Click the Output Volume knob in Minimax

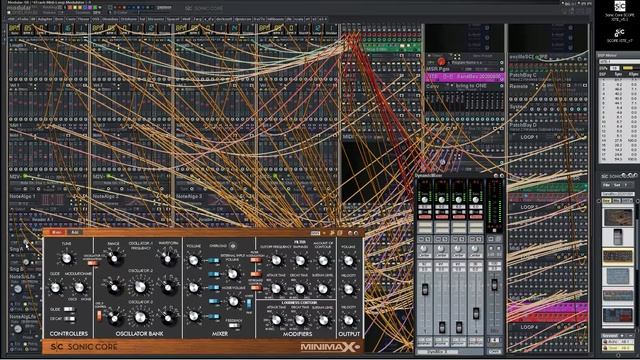click(348, 260)
